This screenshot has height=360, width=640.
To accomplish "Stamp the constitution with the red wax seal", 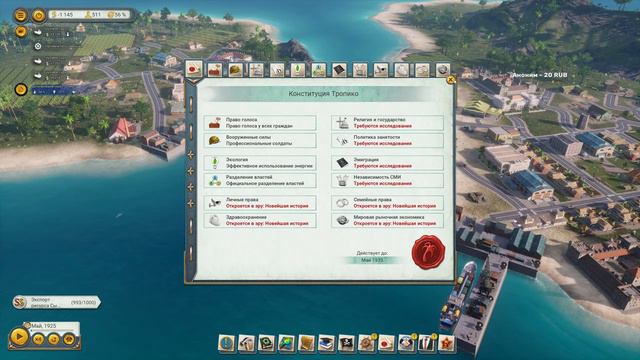I will [x=429, y=252].
